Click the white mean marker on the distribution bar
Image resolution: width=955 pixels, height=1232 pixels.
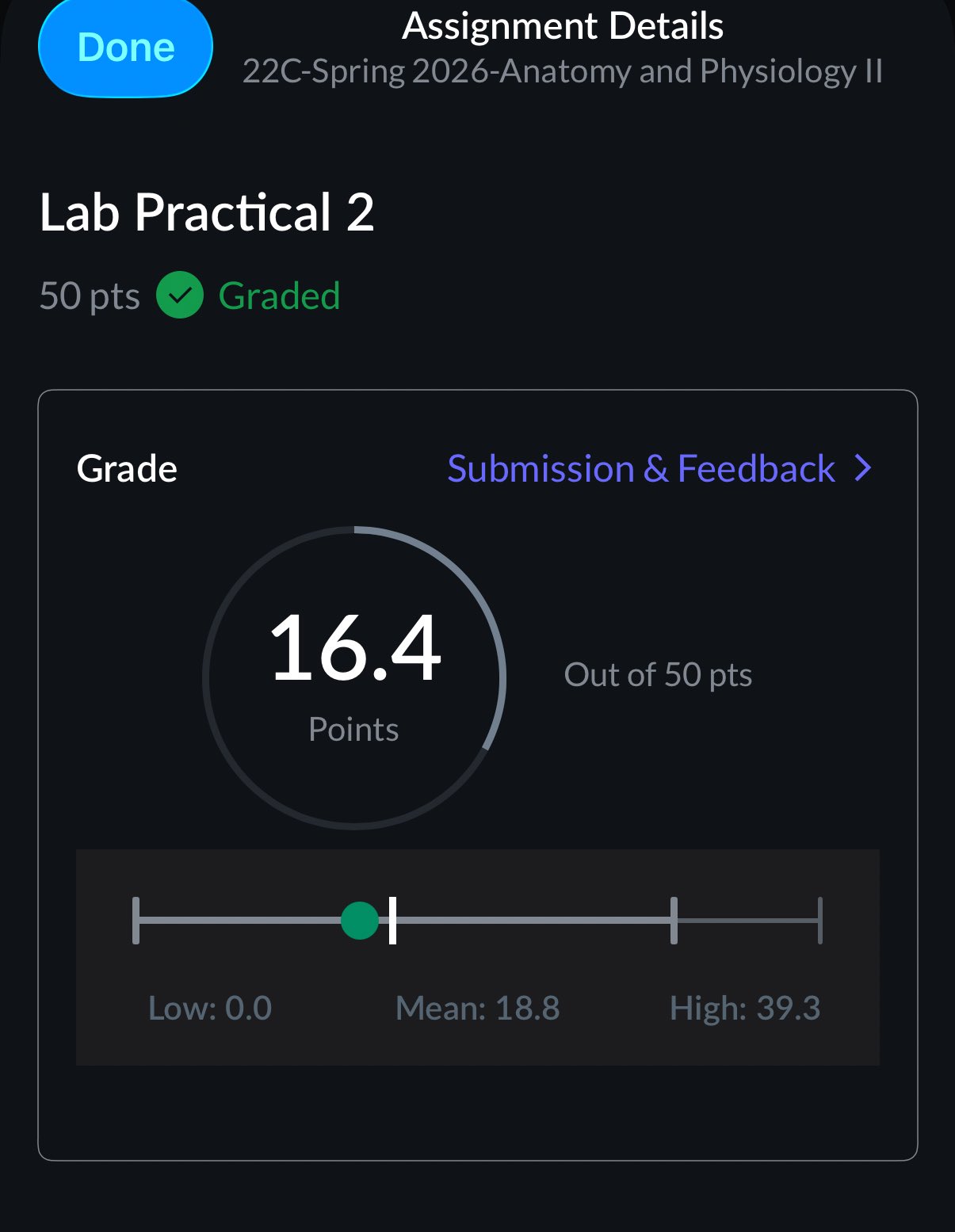tap(393, 921)
